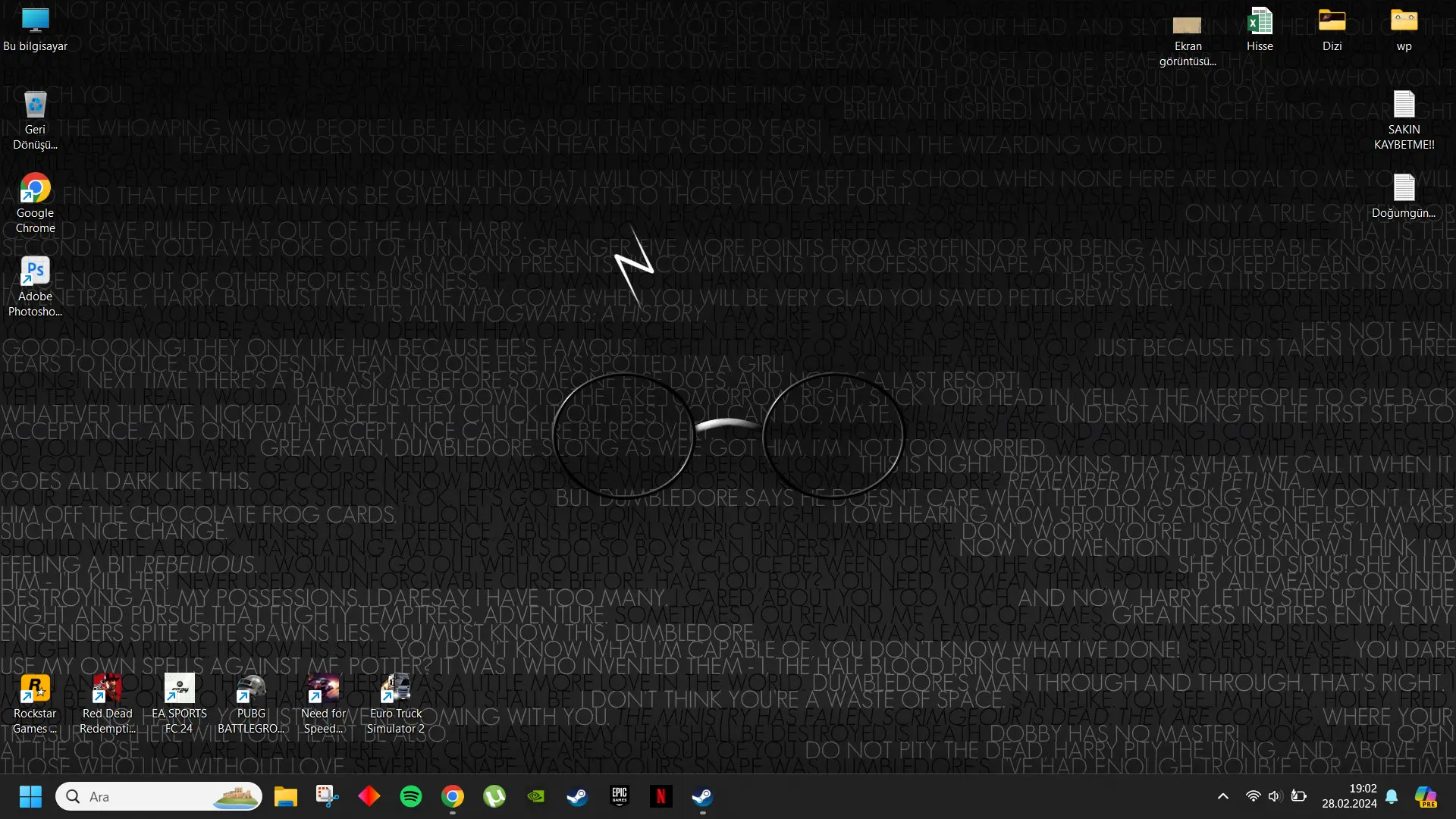The width and height of the screenshot is (1456, 819).
Task: Open Steam icon between NVIDIA and Epic Games
Action: coord(578,796)
